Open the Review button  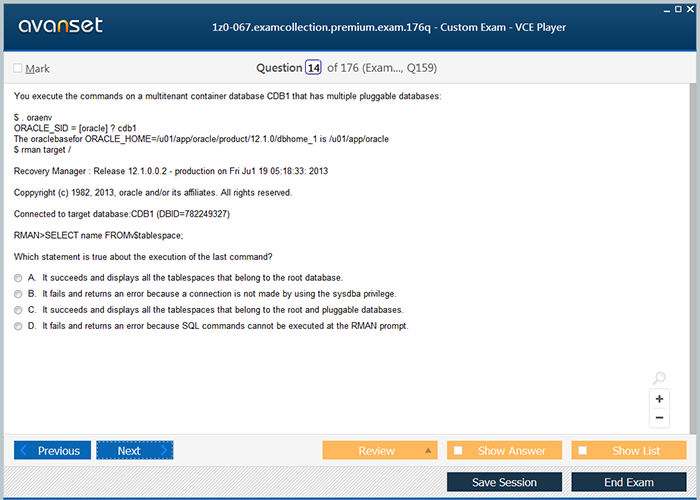380,450
